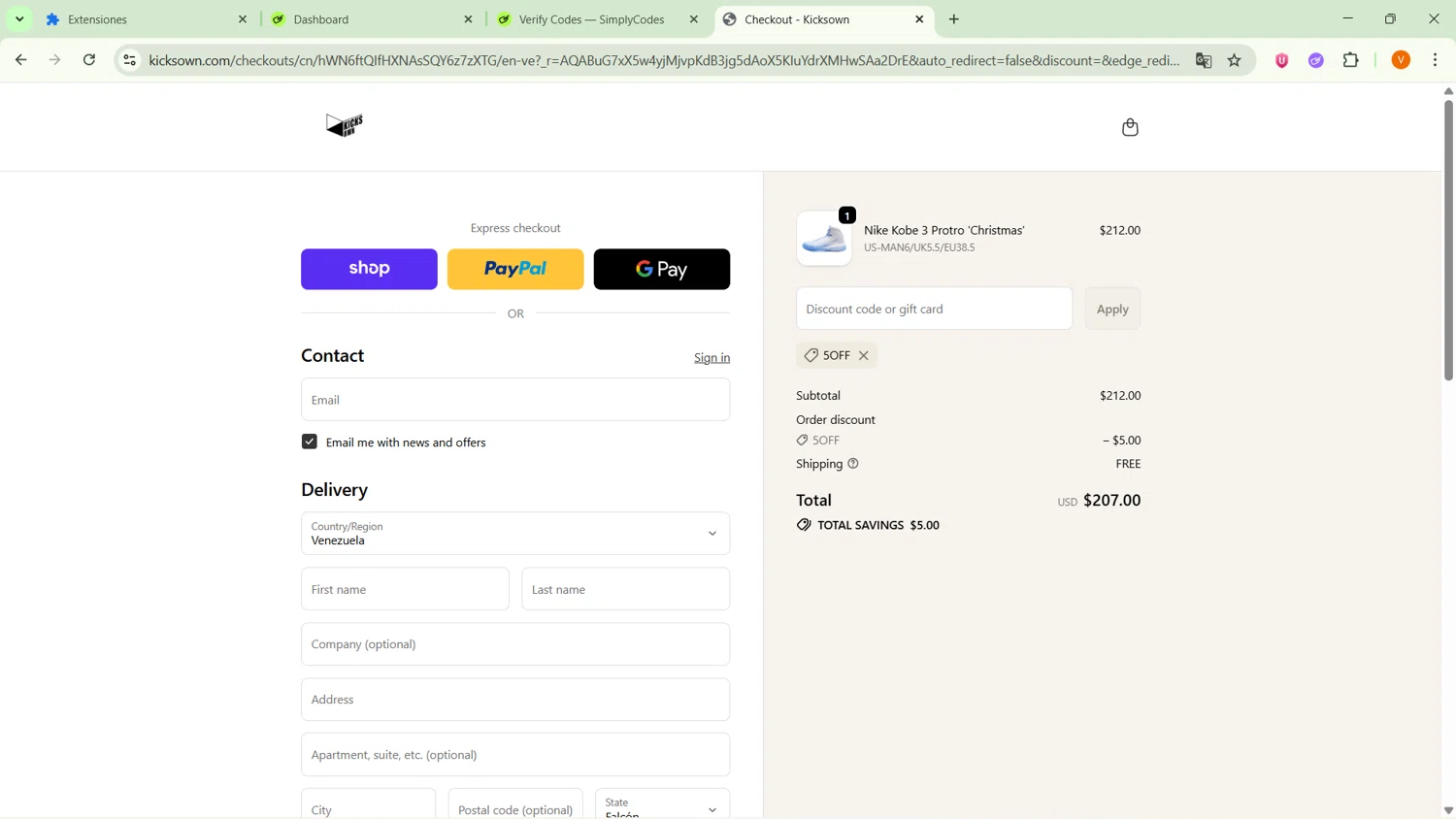Close the Checkout - Kicksown tab

tap(919, 19)
